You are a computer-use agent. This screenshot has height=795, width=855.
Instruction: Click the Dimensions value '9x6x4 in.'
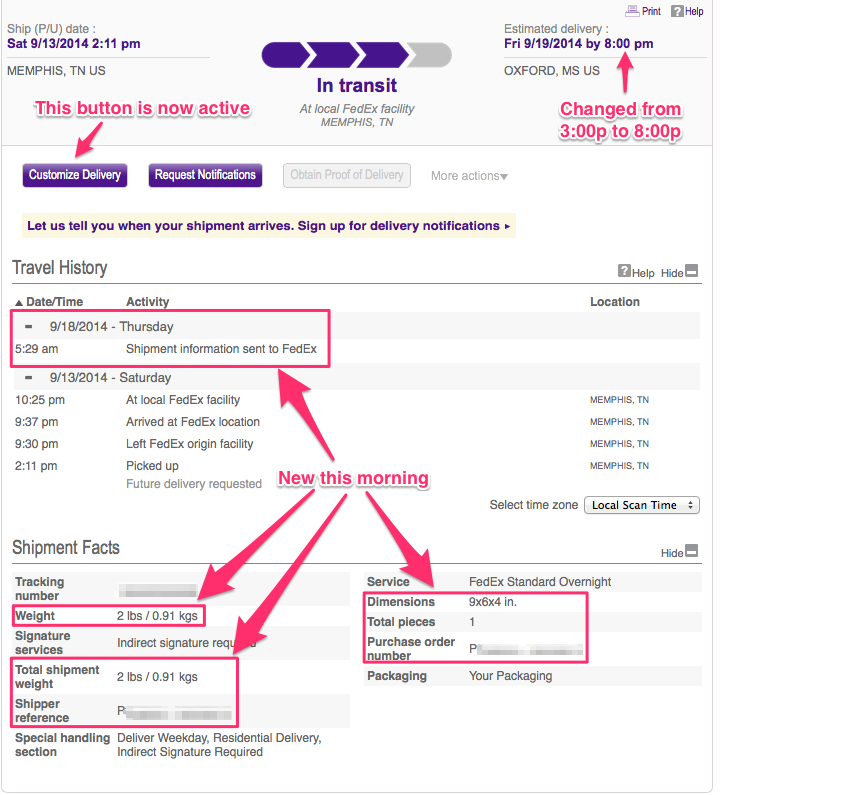(493, 602)
